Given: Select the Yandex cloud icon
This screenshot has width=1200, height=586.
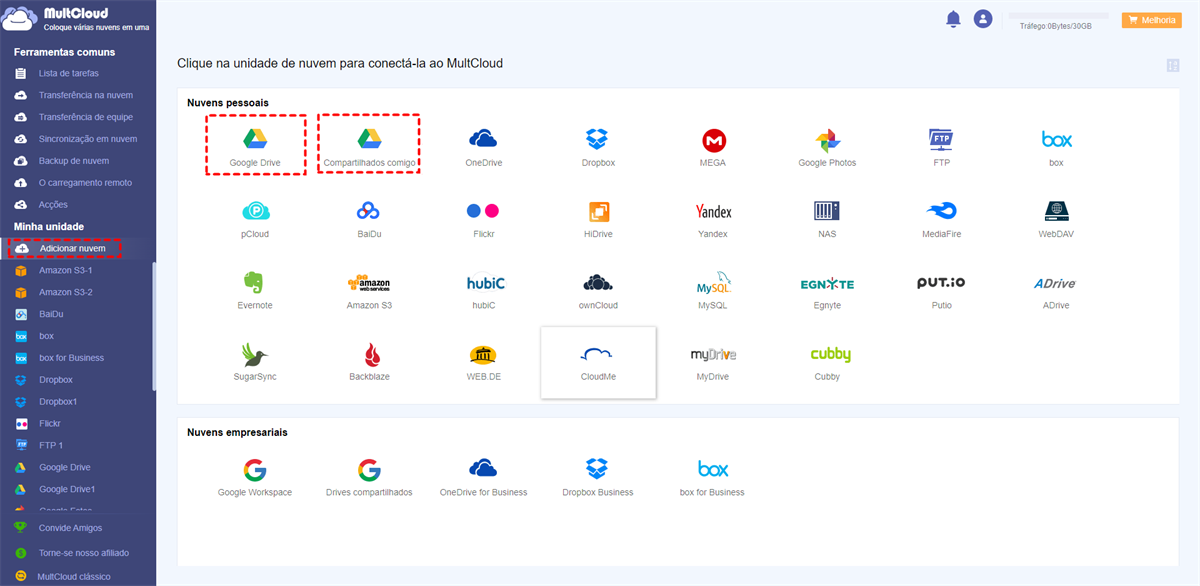Looking at the screenshot, I should (x=713, y=211).
